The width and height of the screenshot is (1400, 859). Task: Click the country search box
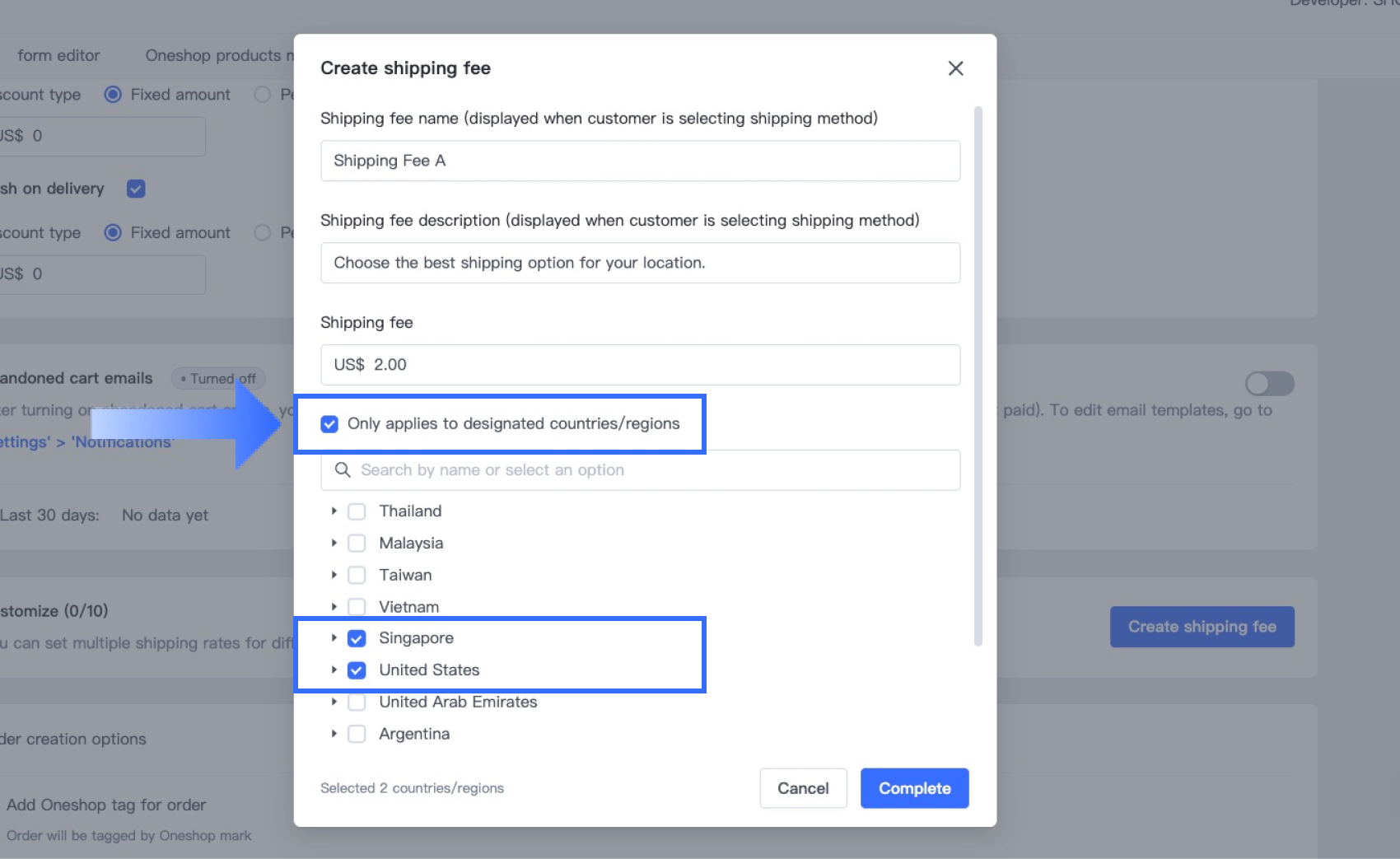(651, 470)
